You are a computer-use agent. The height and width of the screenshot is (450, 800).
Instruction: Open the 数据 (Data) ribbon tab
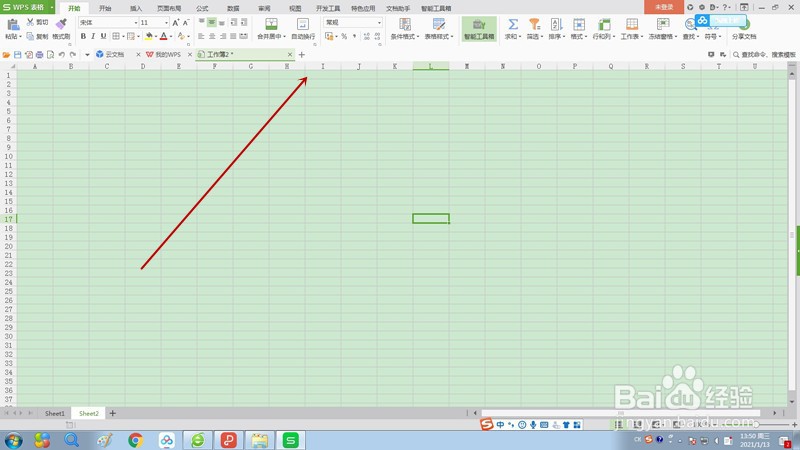point(233,8)
